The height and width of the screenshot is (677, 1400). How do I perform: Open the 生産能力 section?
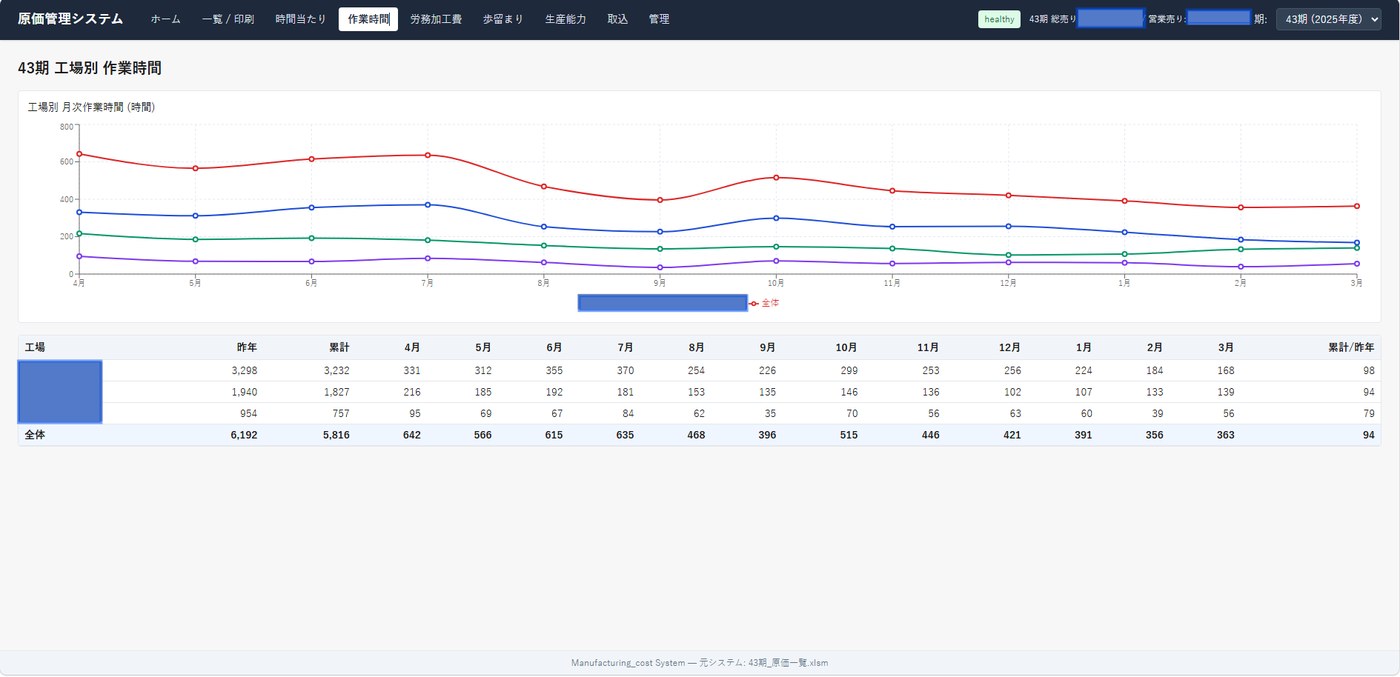point(566,19)
